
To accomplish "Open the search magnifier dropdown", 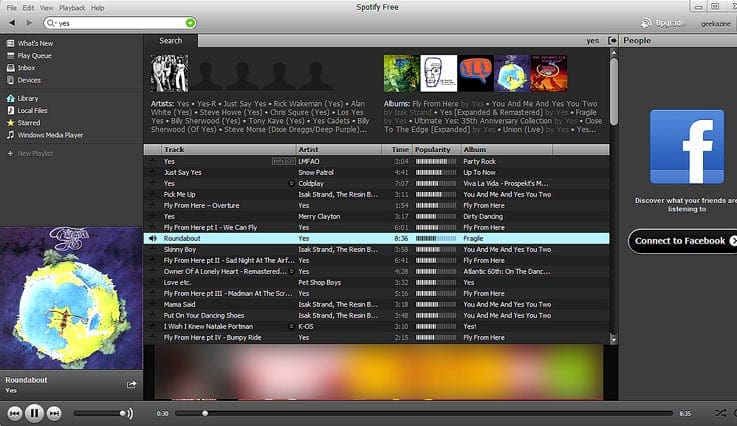I will coord(51,22).
